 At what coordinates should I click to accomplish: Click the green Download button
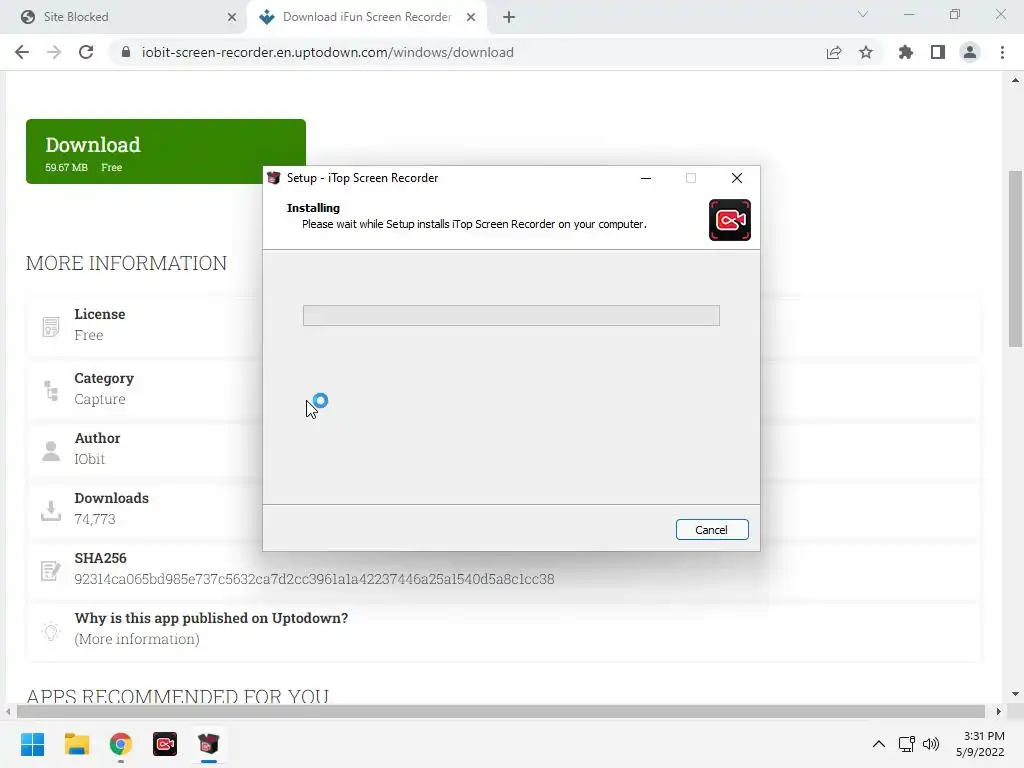(x=166, y=152)
